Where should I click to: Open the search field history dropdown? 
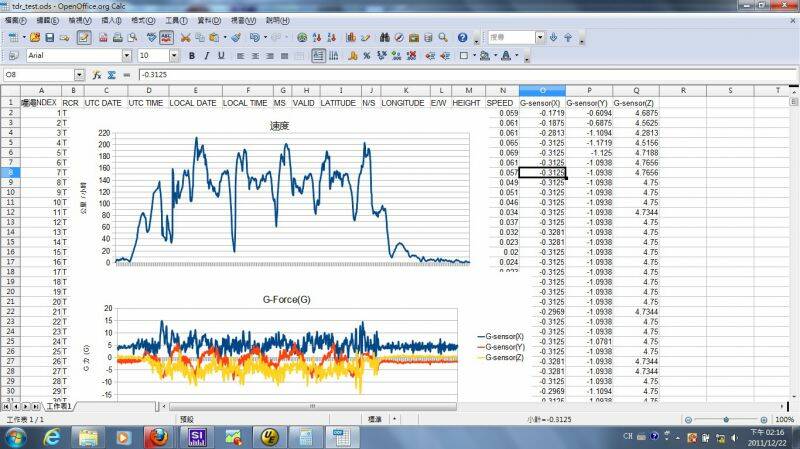click(540, 37)
